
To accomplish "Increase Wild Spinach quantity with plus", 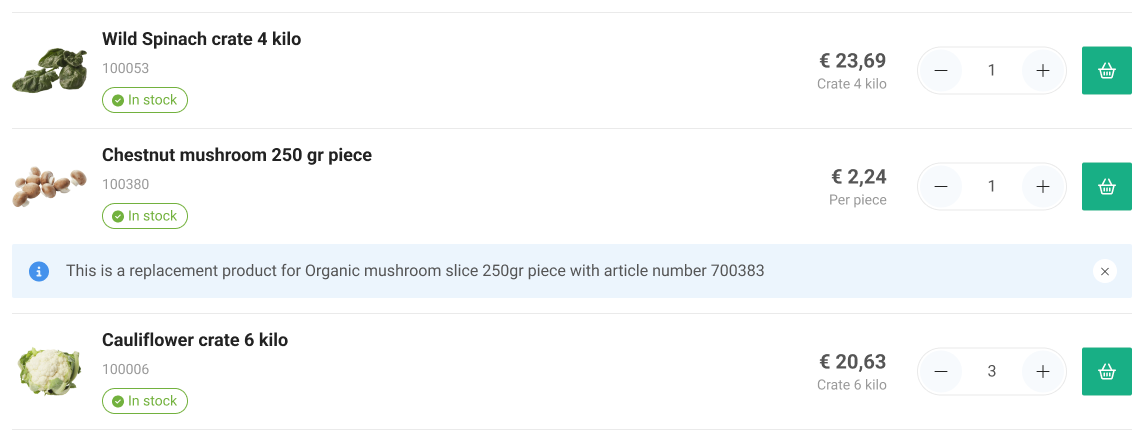I will click(x=1042, y=71).
